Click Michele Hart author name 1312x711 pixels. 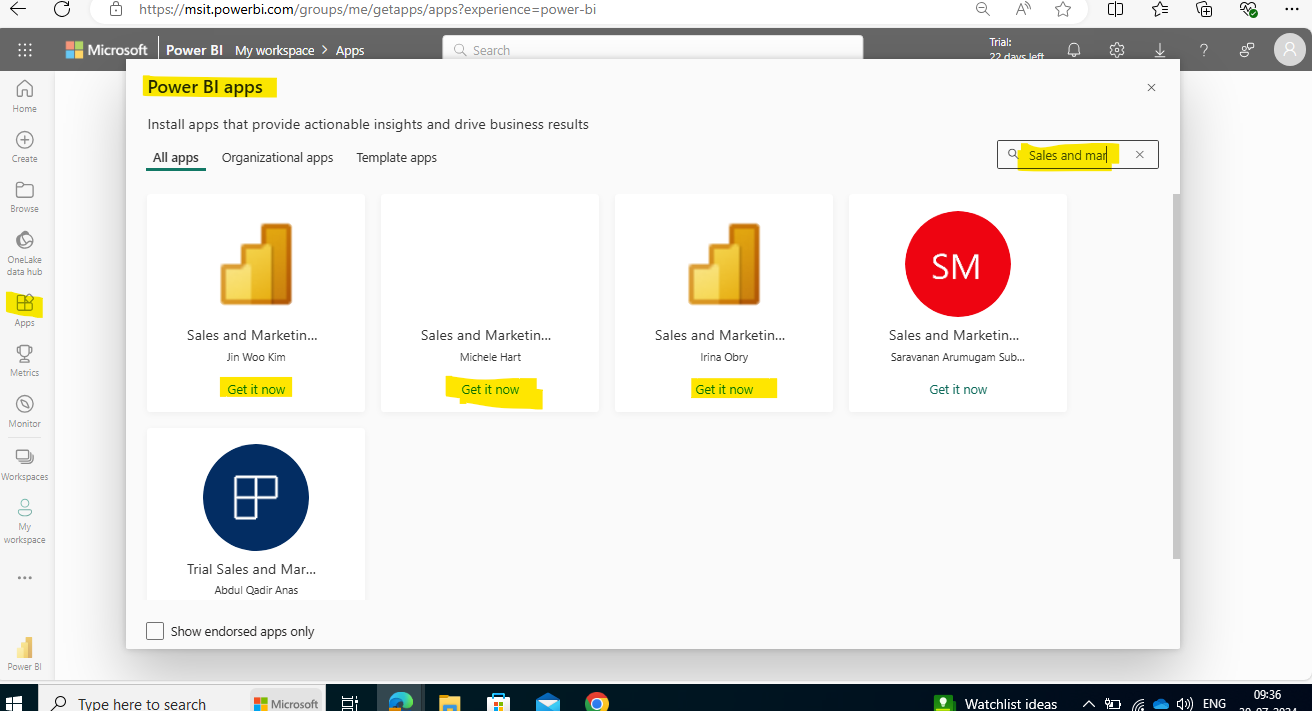[x=490, y=357]
